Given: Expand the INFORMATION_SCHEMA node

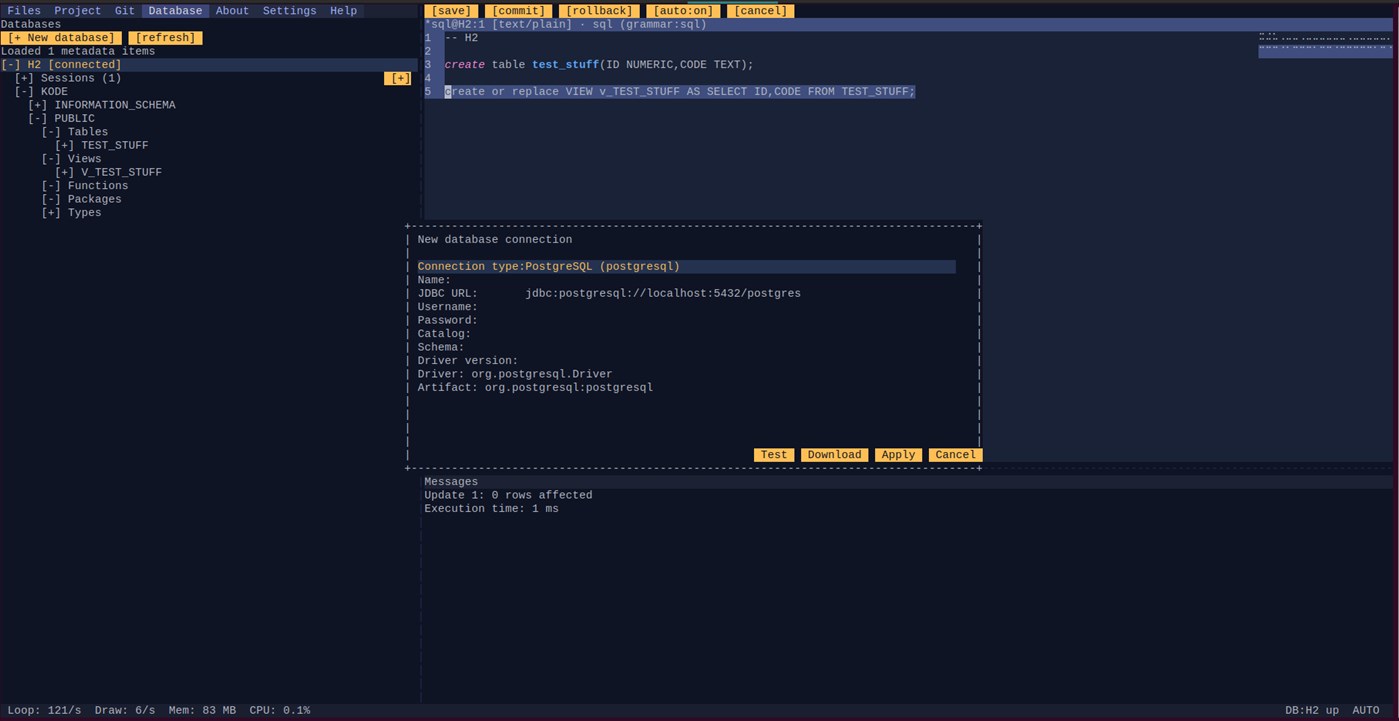Looking at the screenshot, I should pyautogui.click(x=38, y=105).
